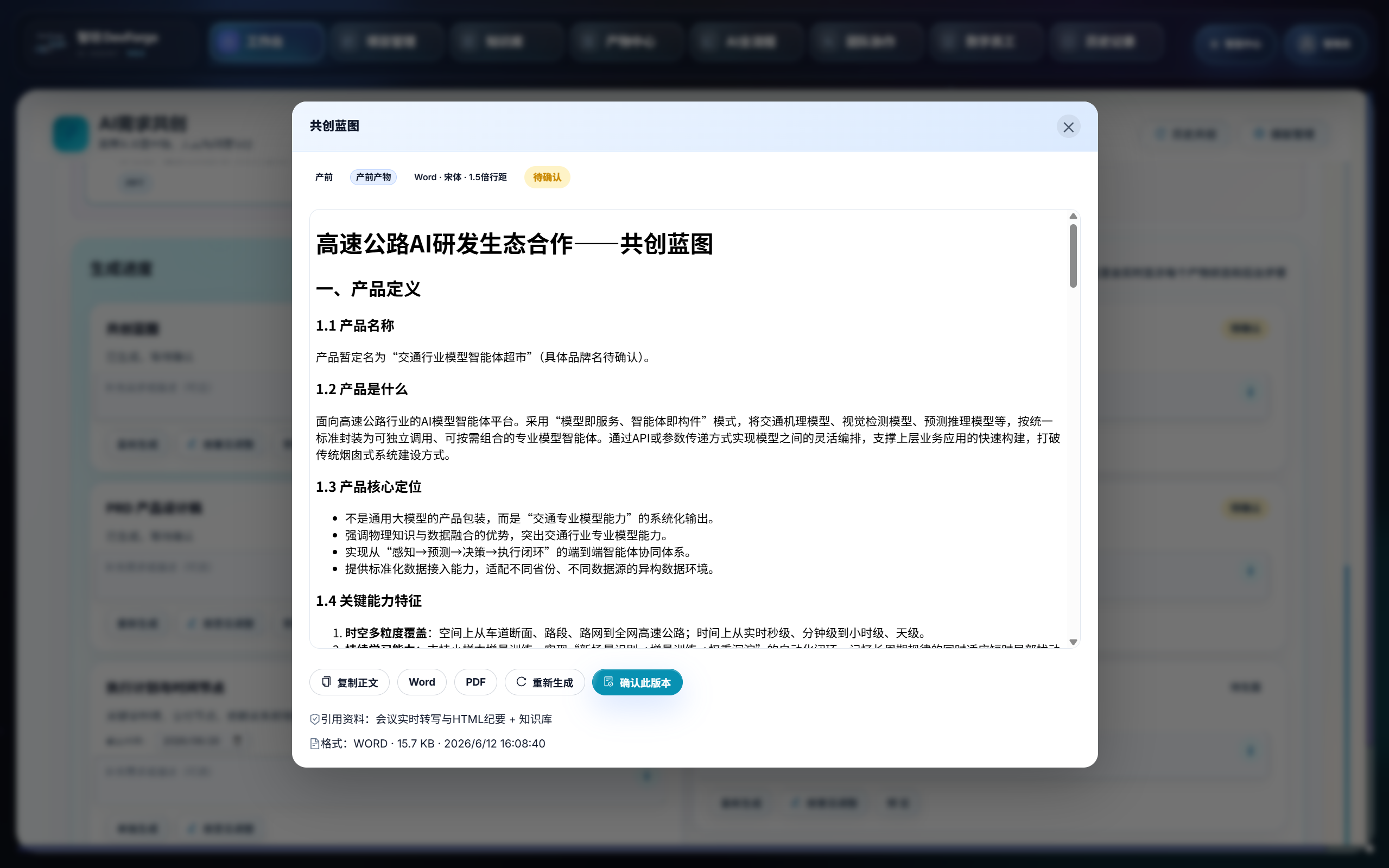
Task: Click the document-check icon in 确认此版本
Action: pos(608,681)
